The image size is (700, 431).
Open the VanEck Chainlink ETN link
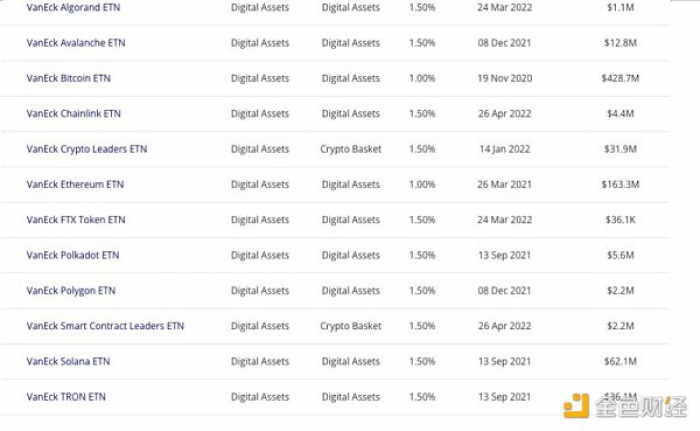point(74,113)
